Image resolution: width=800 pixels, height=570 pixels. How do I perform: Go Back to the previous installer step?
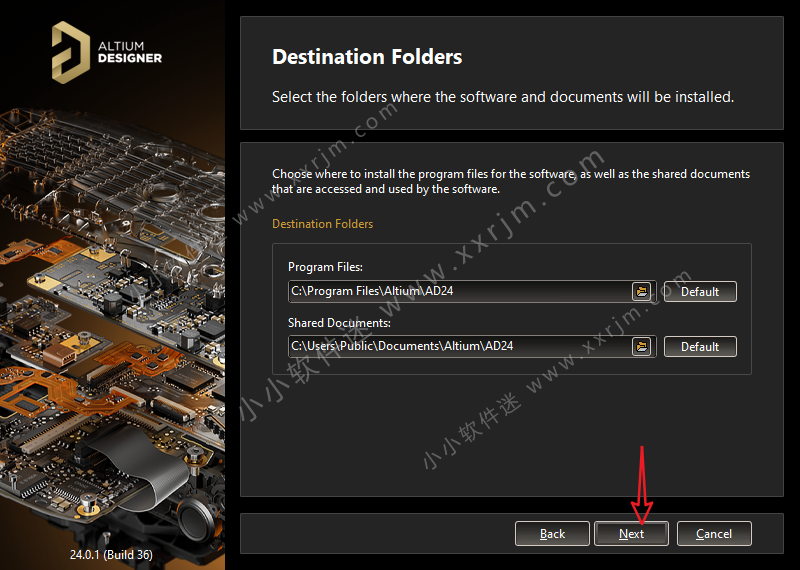point(552,533)
